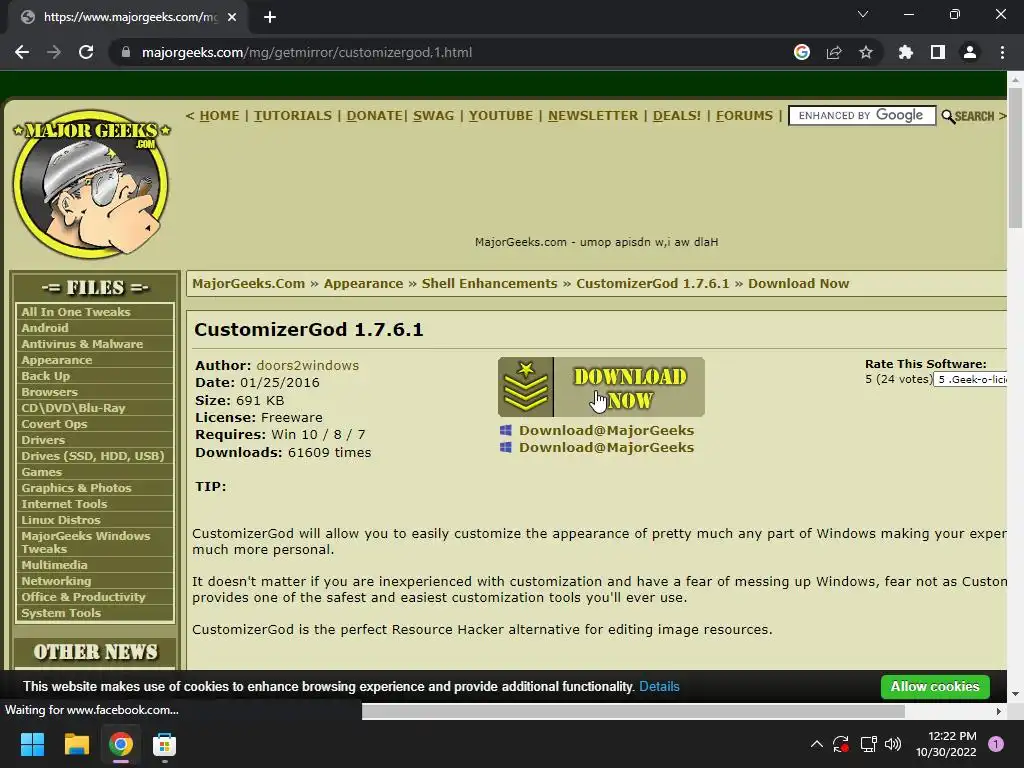The width and height of the screenshot is (1024, 768).
Task: Click the horizontal page scrollbar
Action: (633, 711)
